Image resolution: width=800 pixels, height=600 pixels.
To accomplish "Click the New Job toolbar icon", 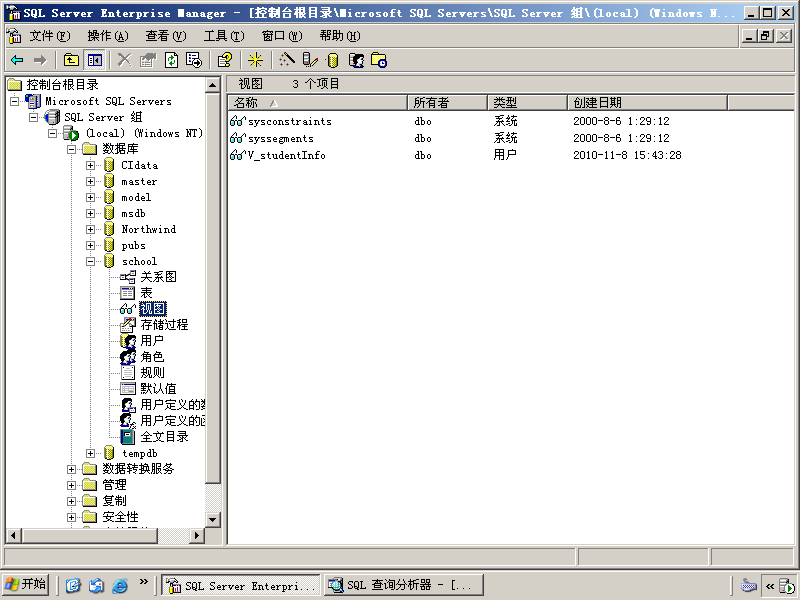I will click(379, 60).
